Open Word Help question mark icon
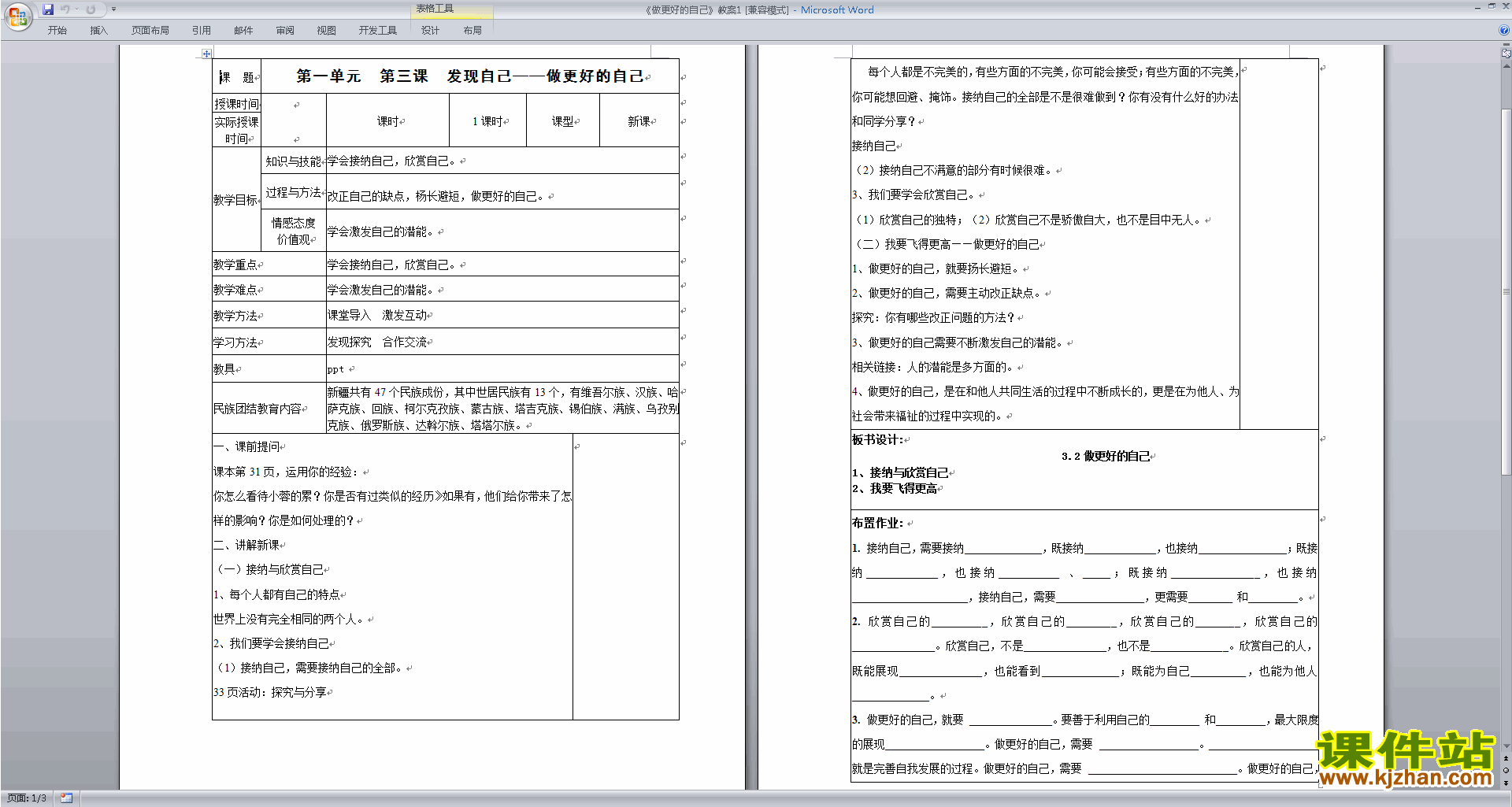 pyautogui.click(x=1504, y=30)
